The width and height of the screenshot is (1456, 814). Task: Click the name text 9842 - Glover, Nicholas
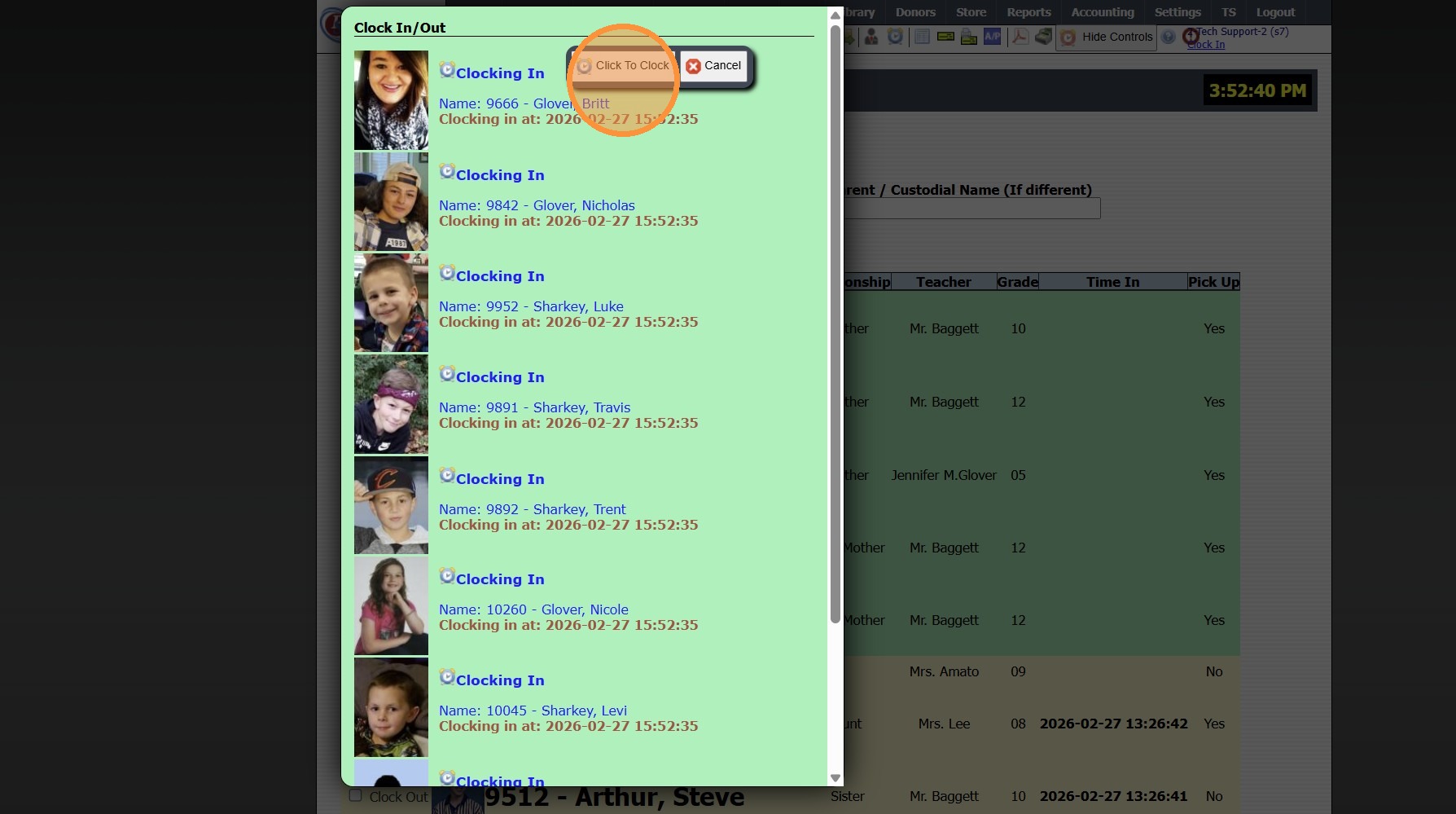point(560,205)
